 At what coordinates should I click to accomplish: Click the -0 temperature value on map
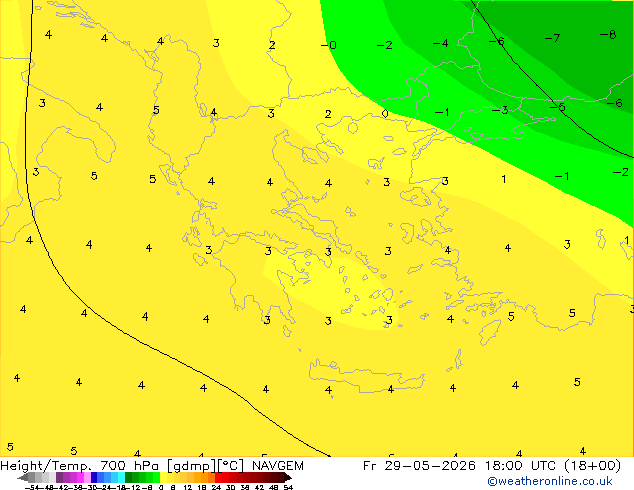pos(328,45)
